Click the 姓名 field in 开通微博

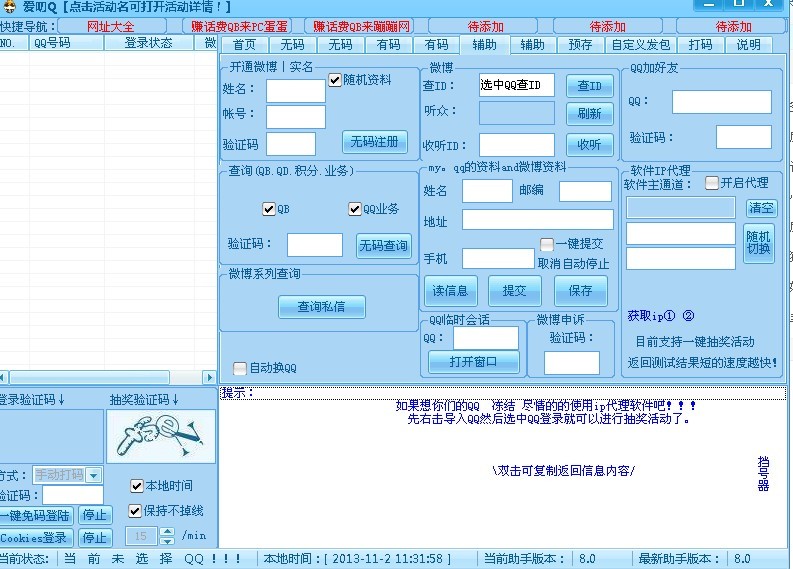coord(295,91)
